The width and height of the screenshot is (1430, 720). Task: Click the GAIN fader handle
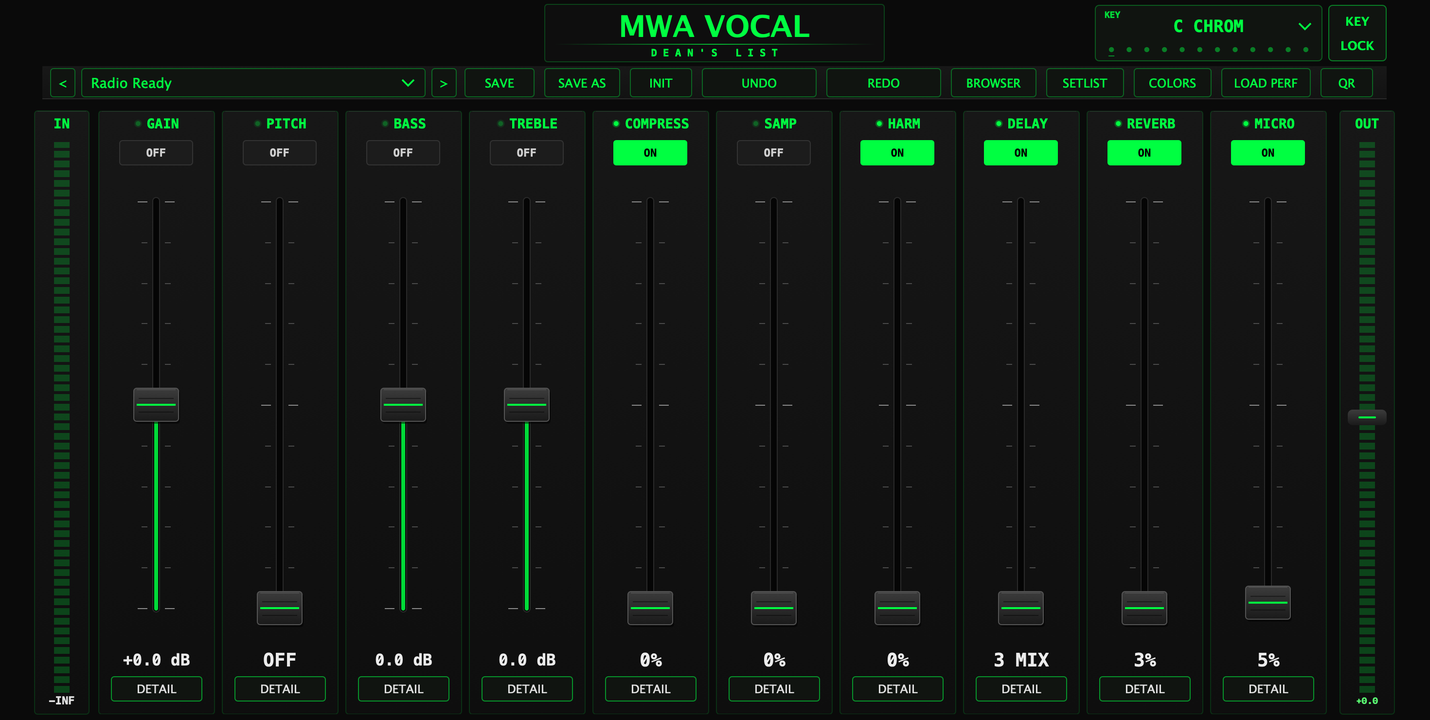coord(156,405)
